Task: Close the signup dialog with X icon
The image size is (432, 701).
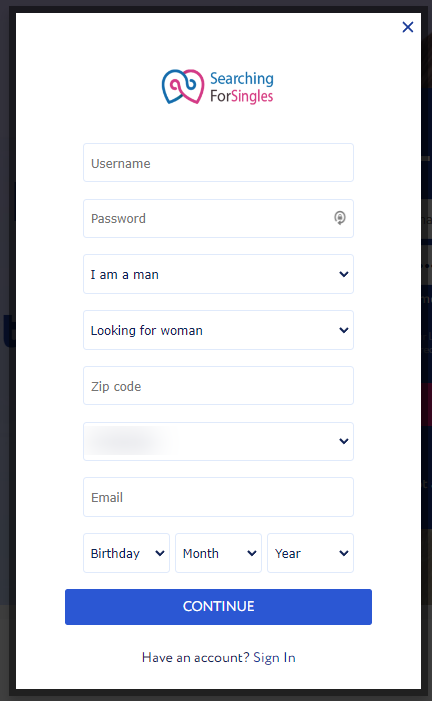Action: pyautogui.click(x=407, y=27)
